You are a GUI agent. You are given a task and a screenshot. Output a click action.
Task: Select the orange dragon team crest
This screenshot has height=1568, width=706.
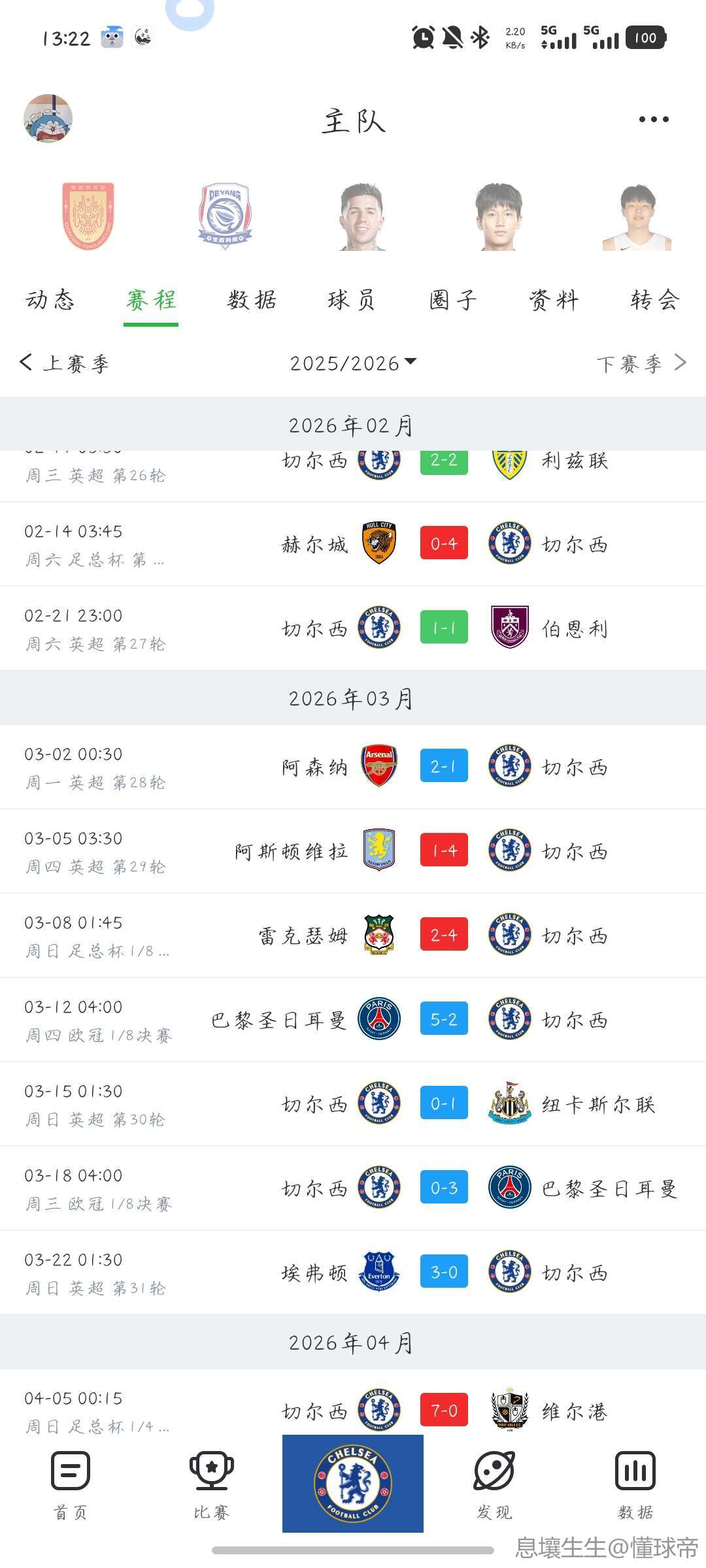[x=88, y=216]
